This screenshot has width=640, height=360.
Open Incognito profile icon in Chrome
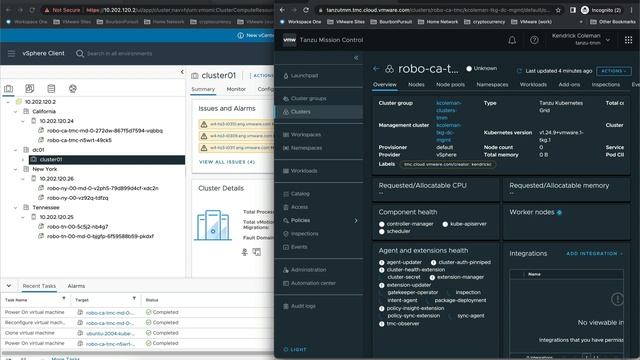(x=585, y=10)
